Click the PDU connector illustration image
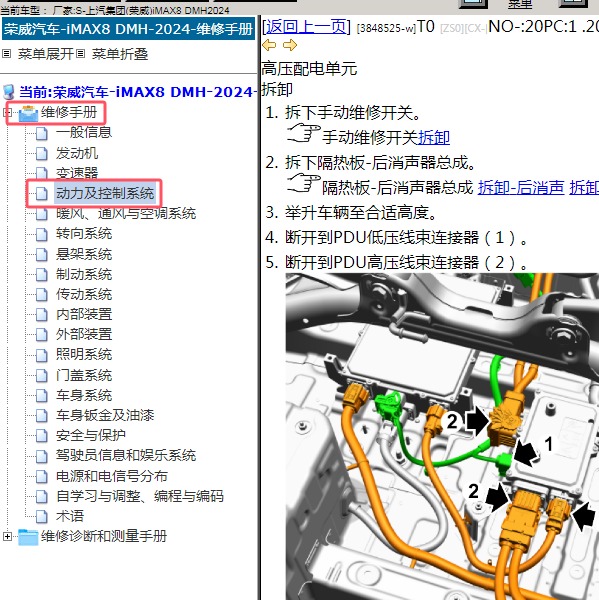Screen dimensions: 599x600 tap(442, 436)
